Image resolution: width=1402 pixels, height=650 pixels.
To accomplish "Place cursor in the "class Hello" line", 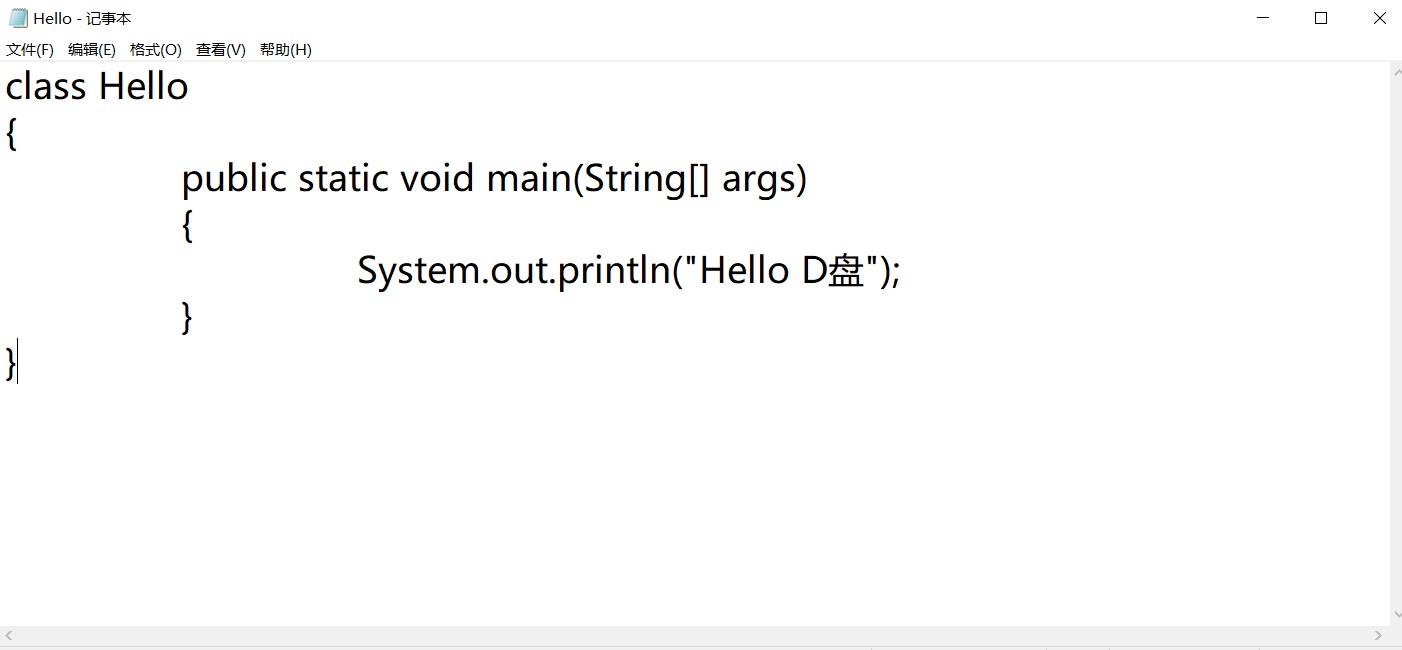I will click(x=97, y=87).
